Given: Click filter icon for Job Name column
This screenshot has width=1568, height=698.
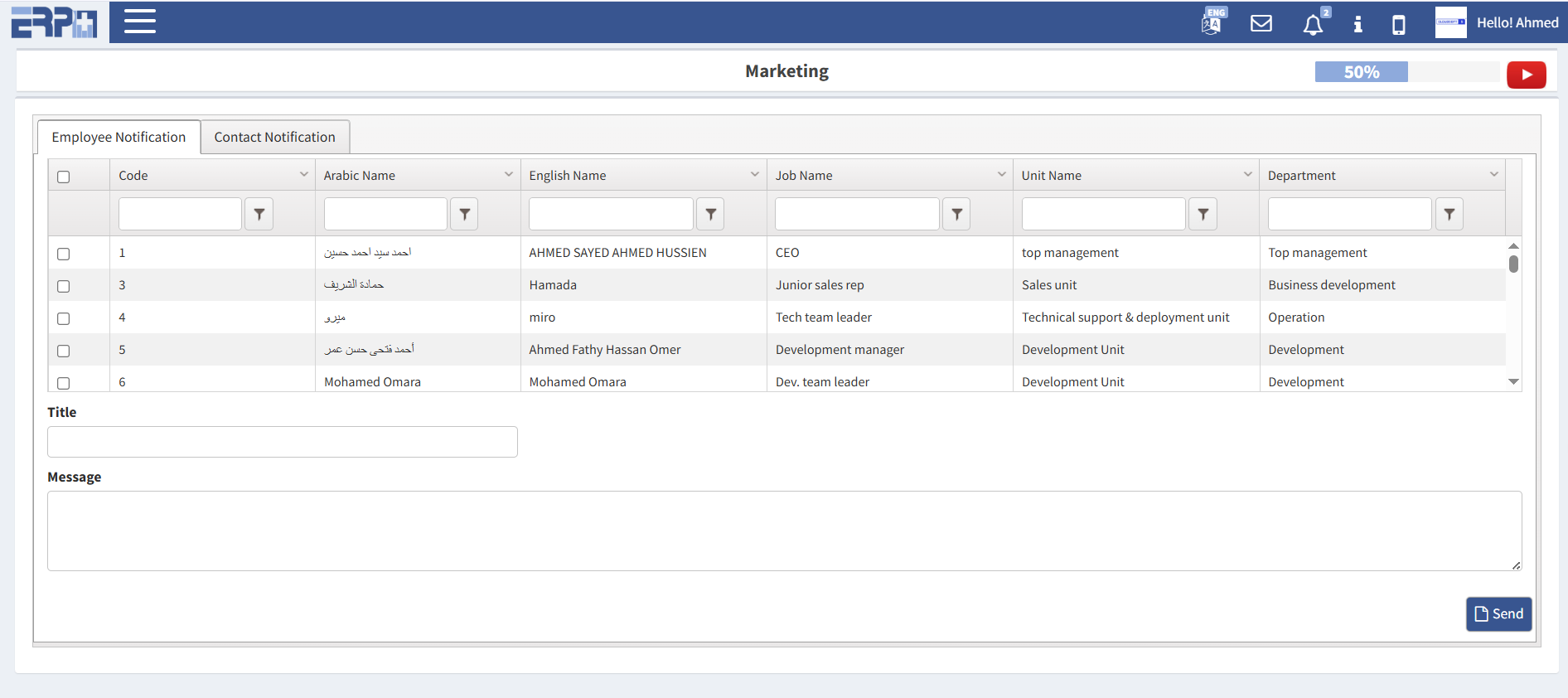Looking at the screenshot, I should tap(956, 214).
